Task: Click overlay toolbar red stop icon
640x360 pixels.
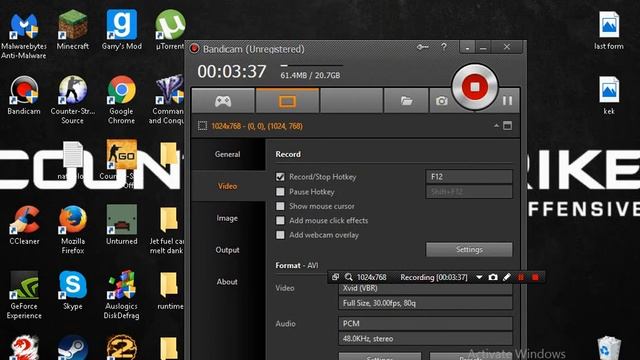Action: (x=535, y=277)
